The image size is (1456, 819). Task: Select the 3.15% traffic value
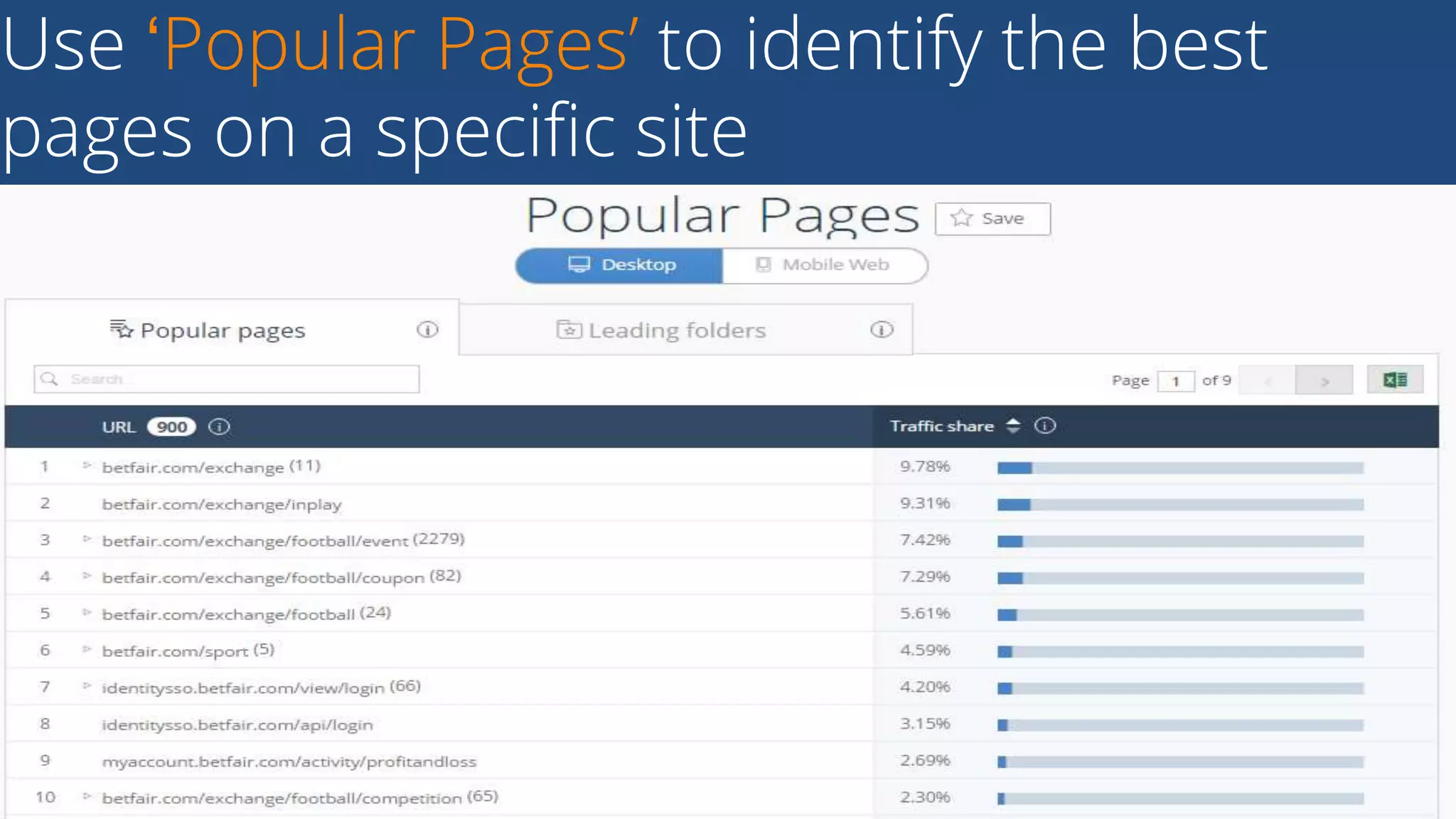925,724
